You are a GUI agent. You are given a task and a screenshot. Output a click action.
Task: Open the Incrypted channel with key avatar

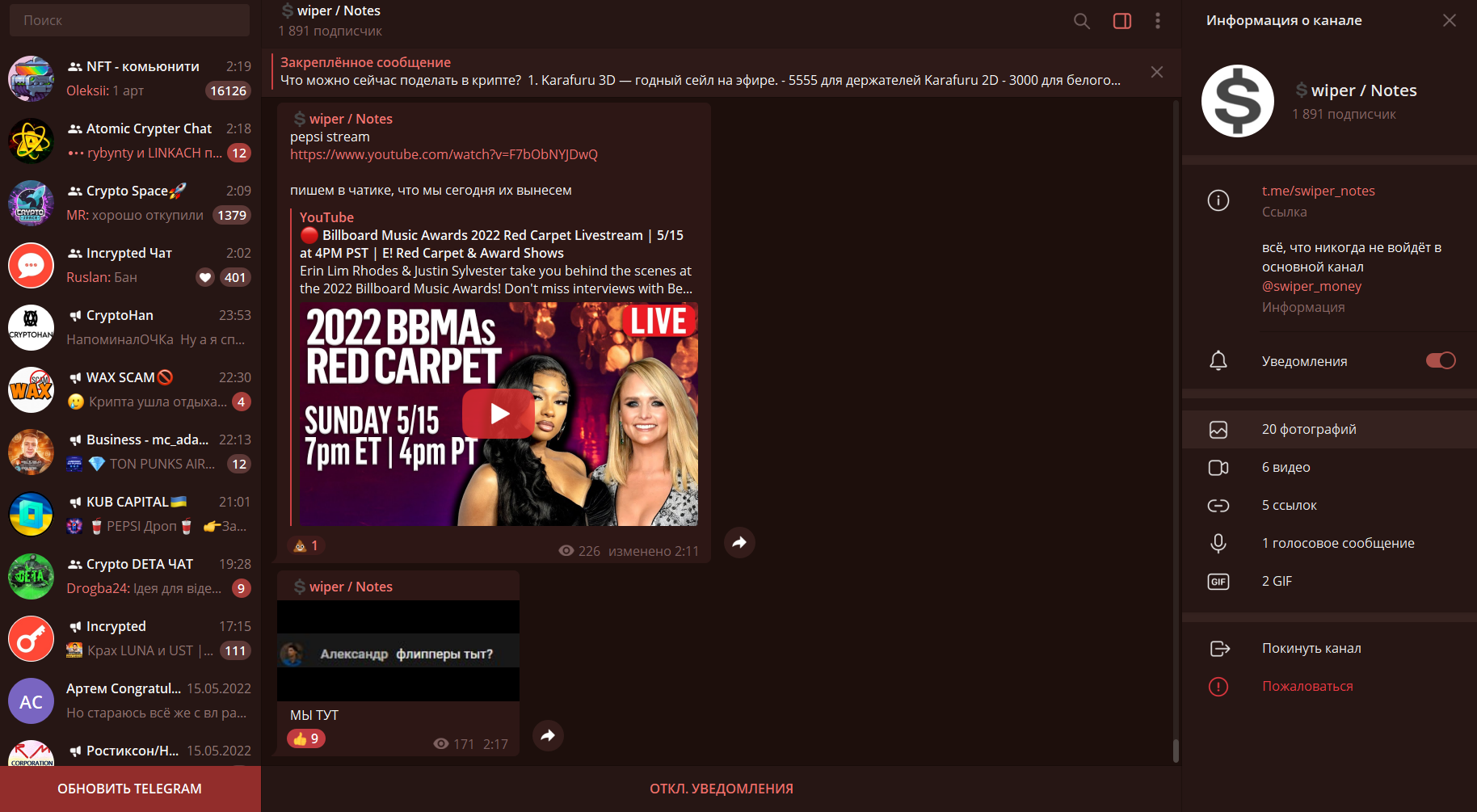(130, 638)
